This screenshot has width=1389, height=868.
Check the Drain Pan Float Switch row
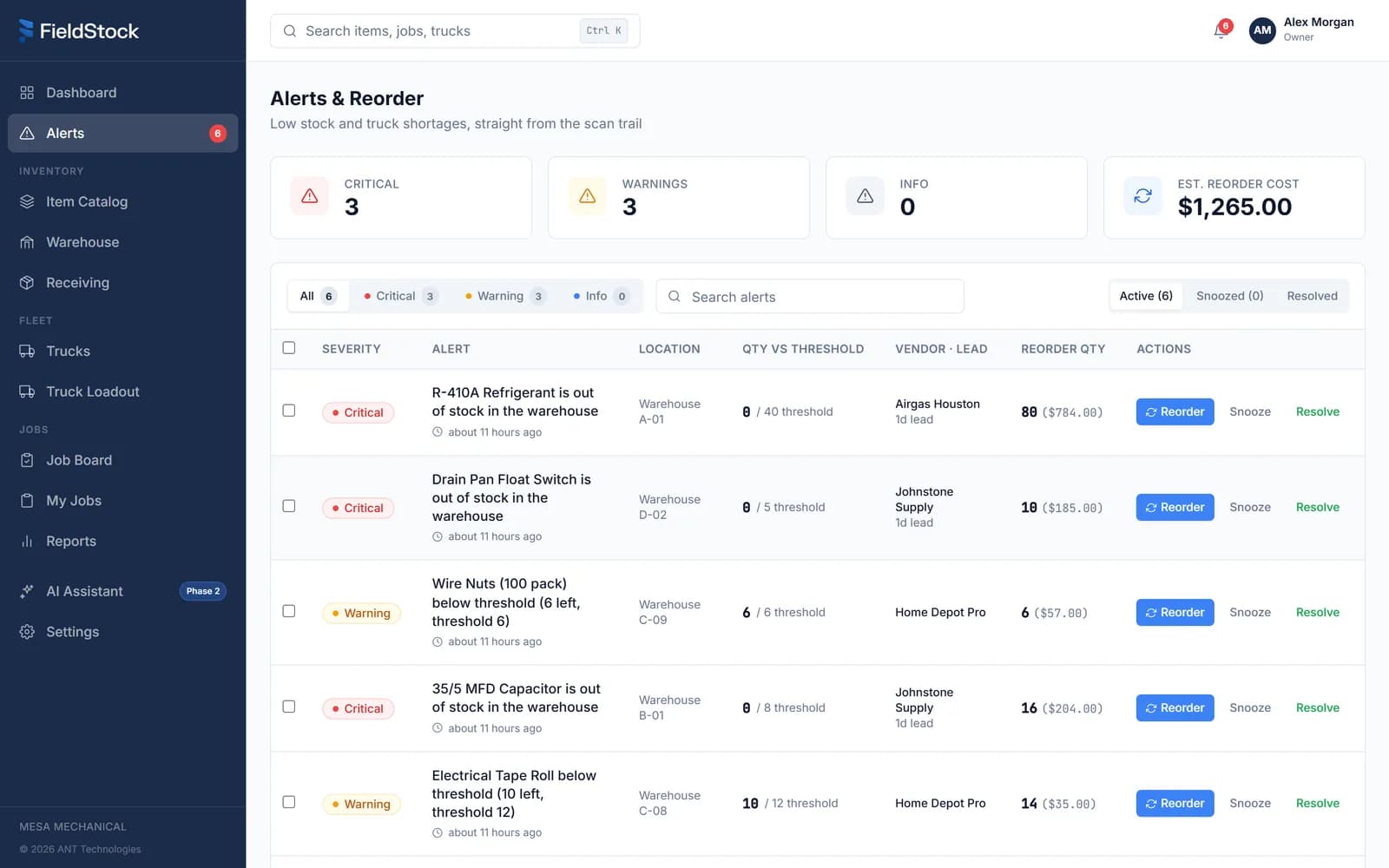[289, 506]
